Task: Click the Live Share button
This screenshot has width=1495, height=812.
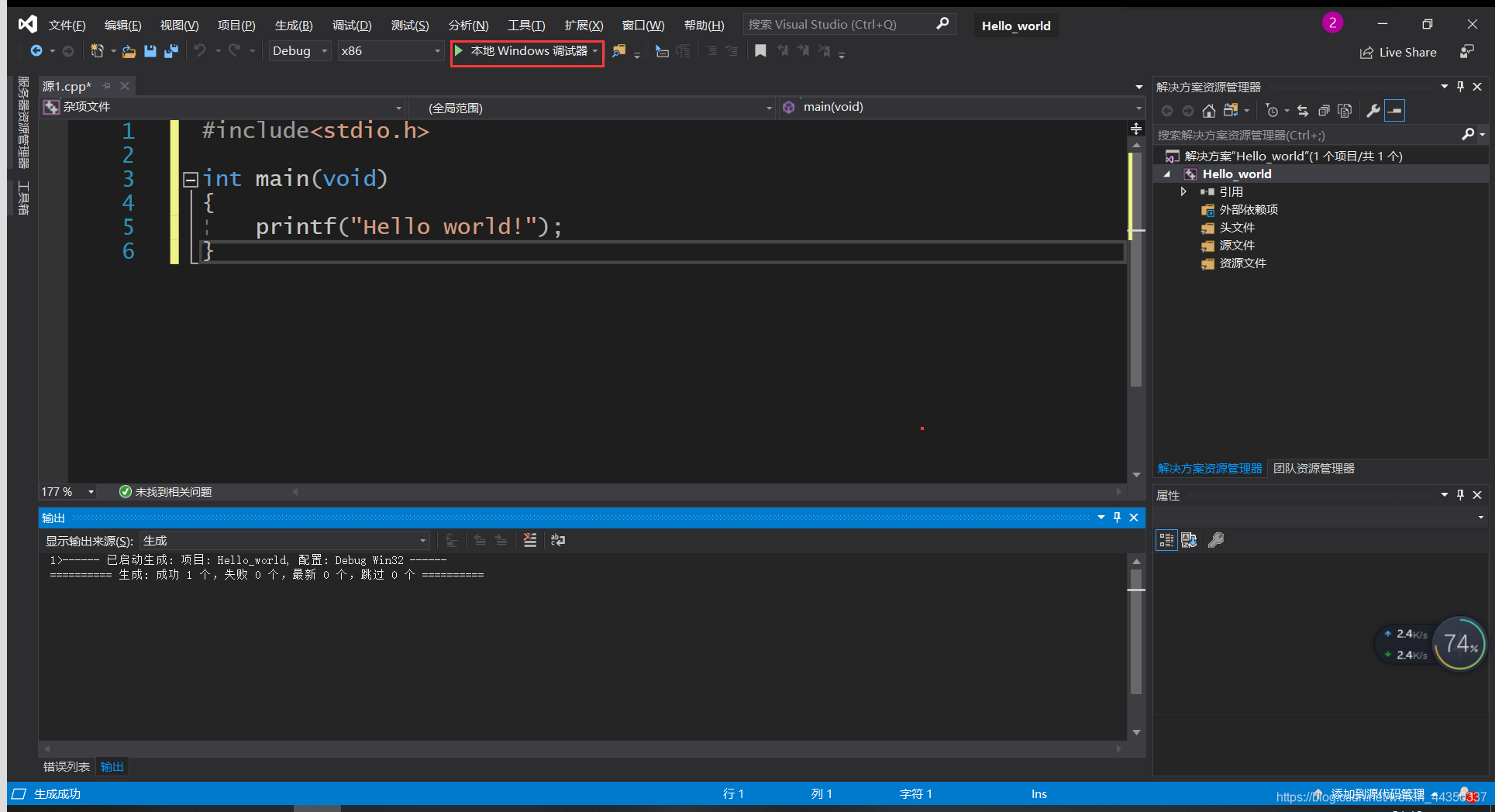Action: [1398, 52]
